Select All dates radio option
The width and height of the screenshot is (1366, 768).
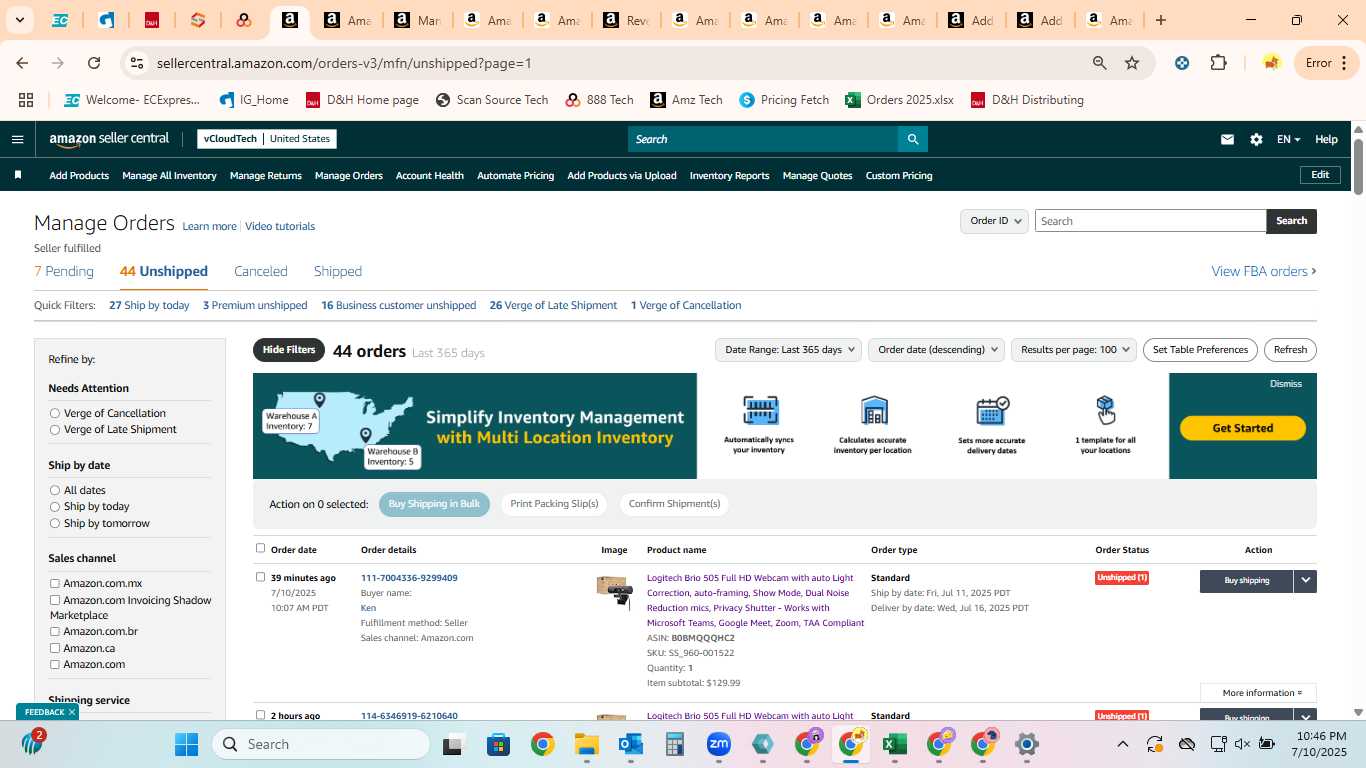point(55,490)
